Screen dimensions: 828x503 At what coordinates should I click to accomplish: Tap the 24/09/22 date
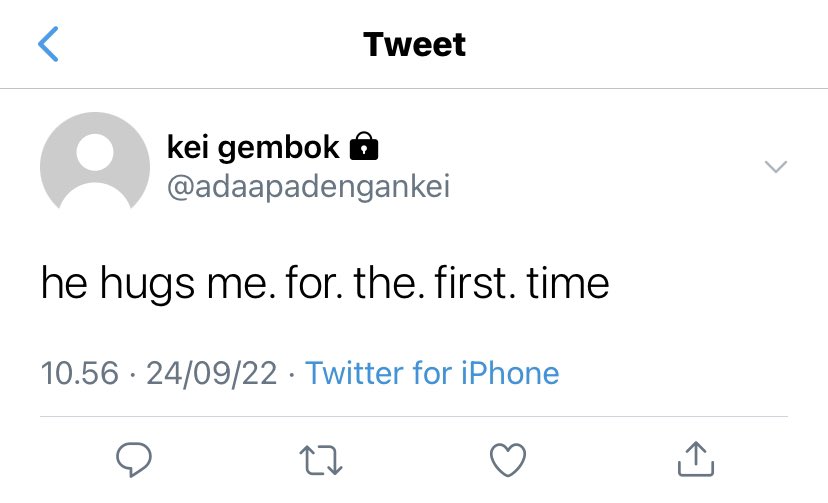211,373
